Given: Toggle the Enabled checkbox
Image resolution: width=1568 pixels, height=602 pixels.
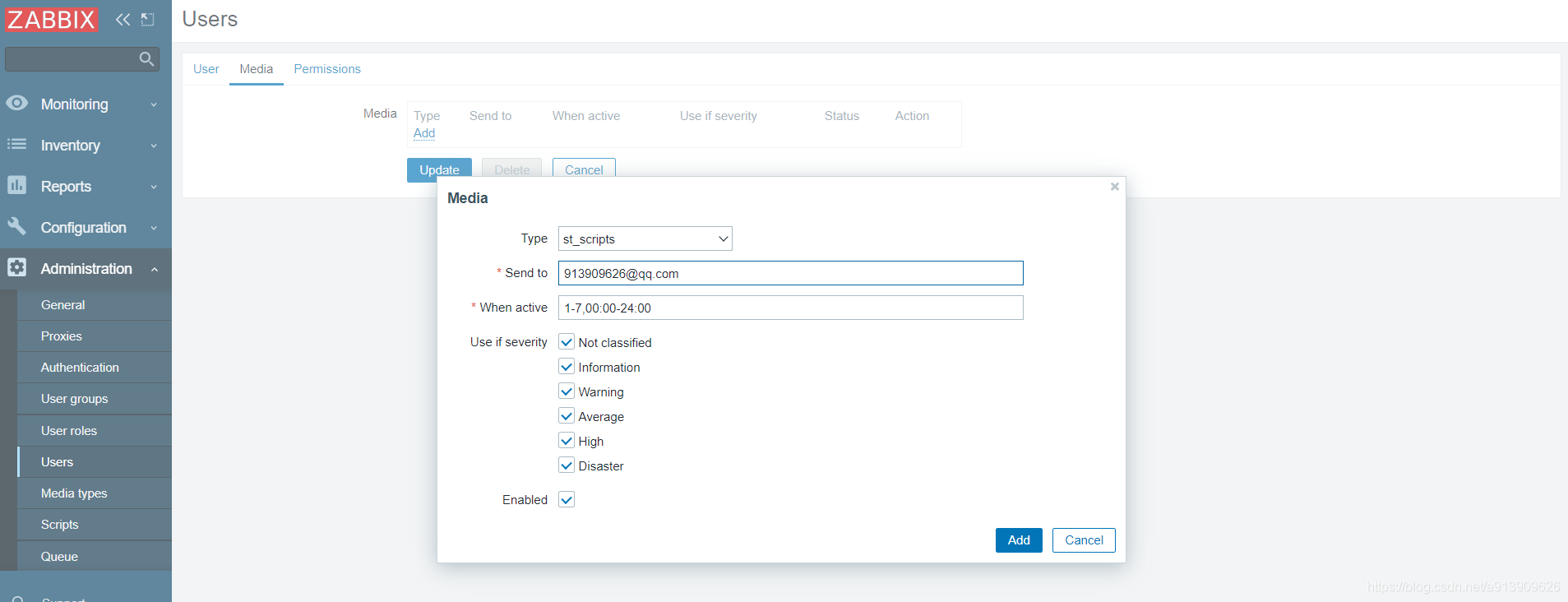Looking at the screenshot, I should click(567, 499).
